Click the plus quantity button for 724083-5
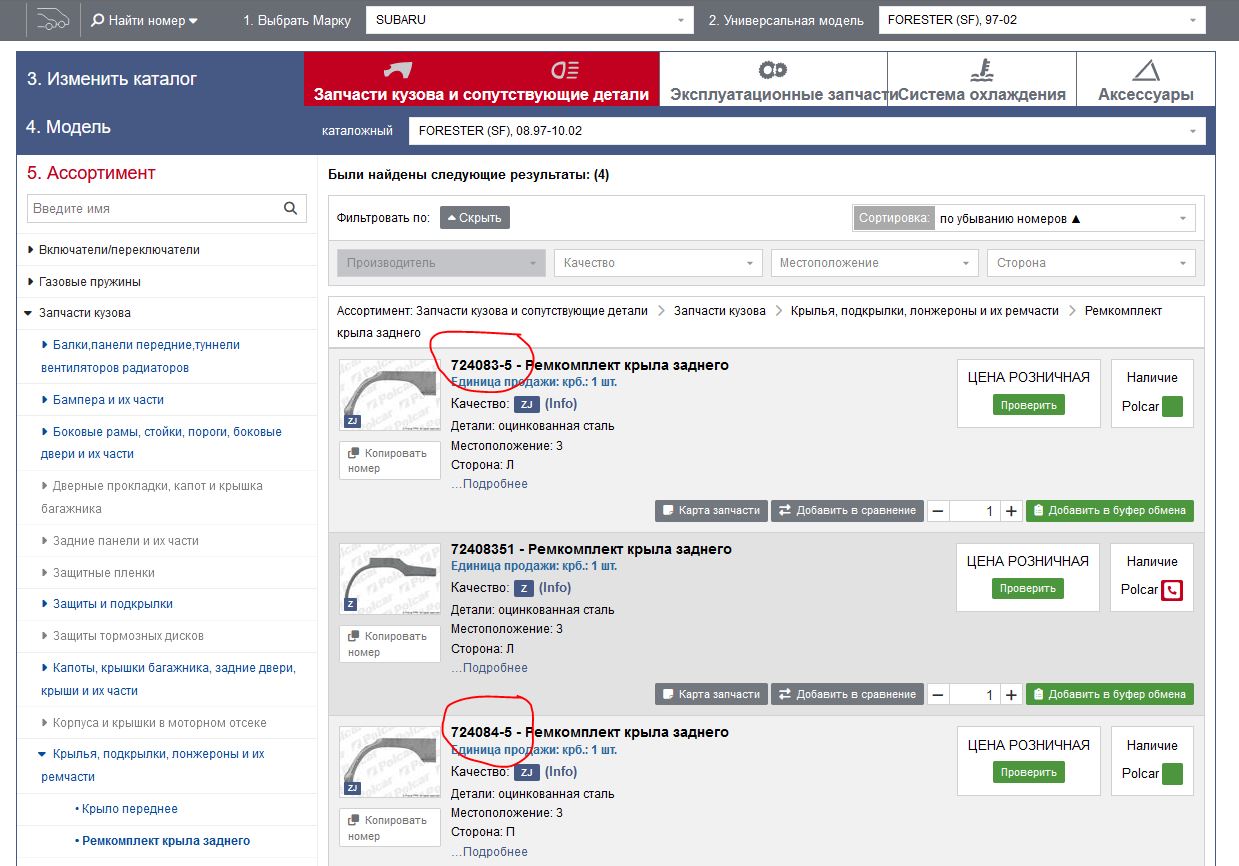Viewport: 1239px width, 866px height. [1011, 510]
